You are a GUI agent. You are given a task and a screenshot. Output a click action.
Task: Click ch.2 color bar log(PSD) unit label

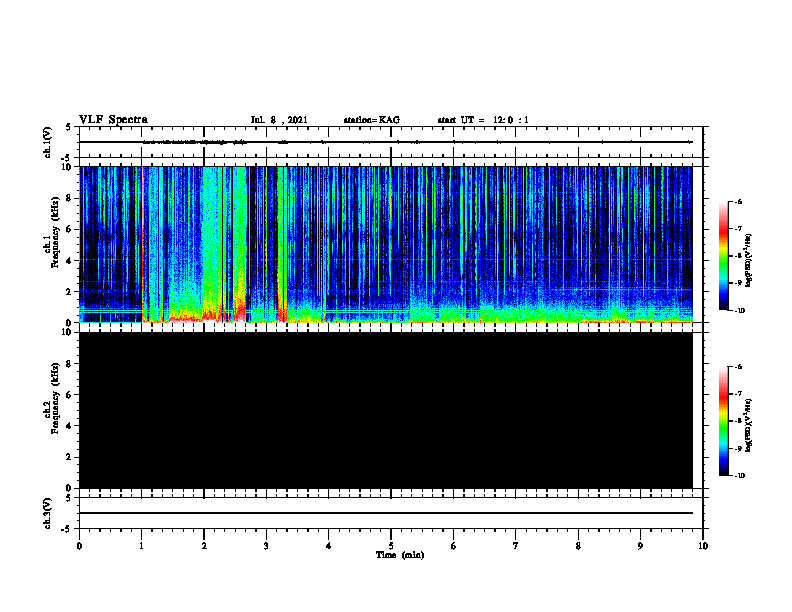(749, 425)
